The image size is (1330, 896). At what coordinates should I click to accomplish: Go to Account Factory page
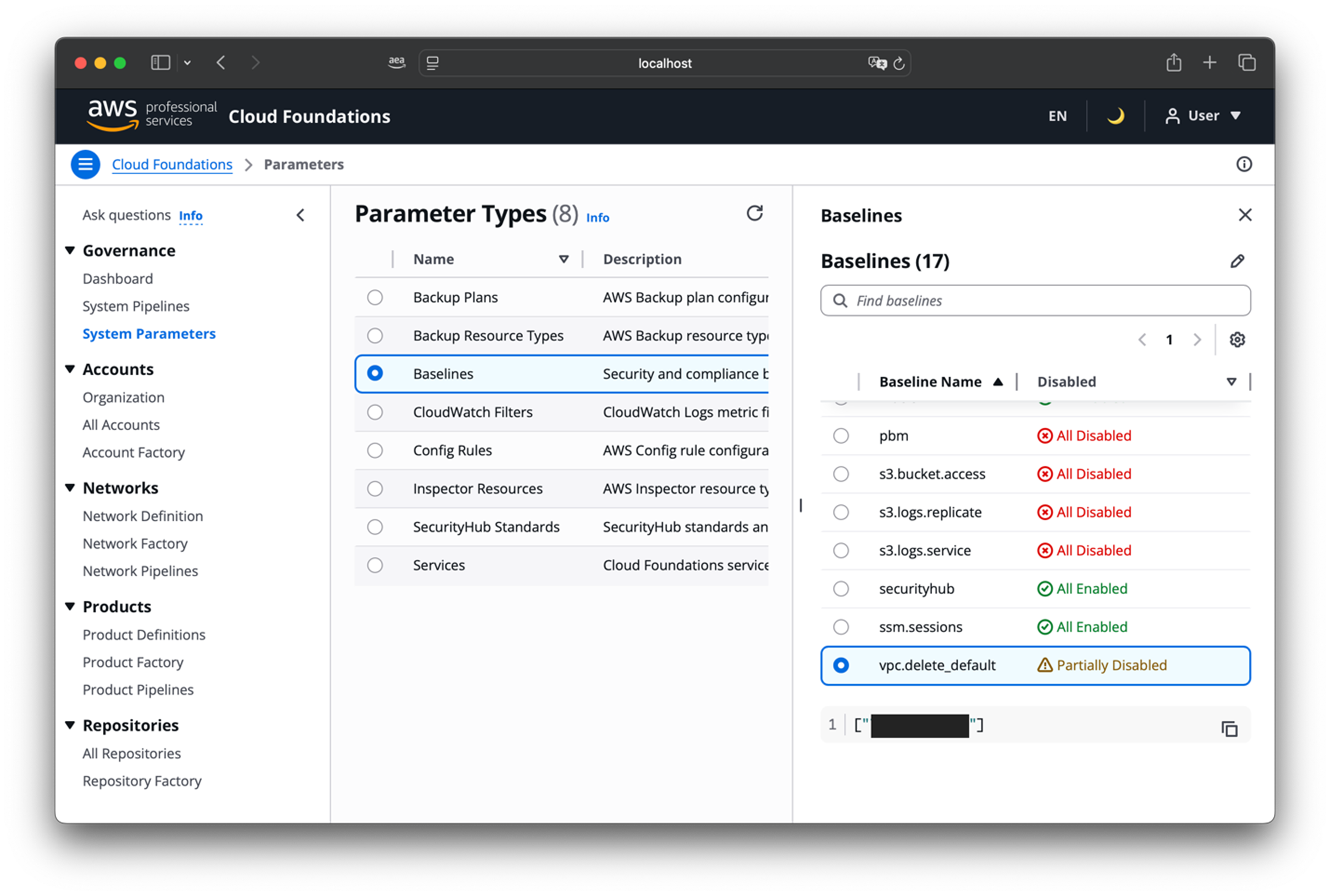(x=133, y=453)
